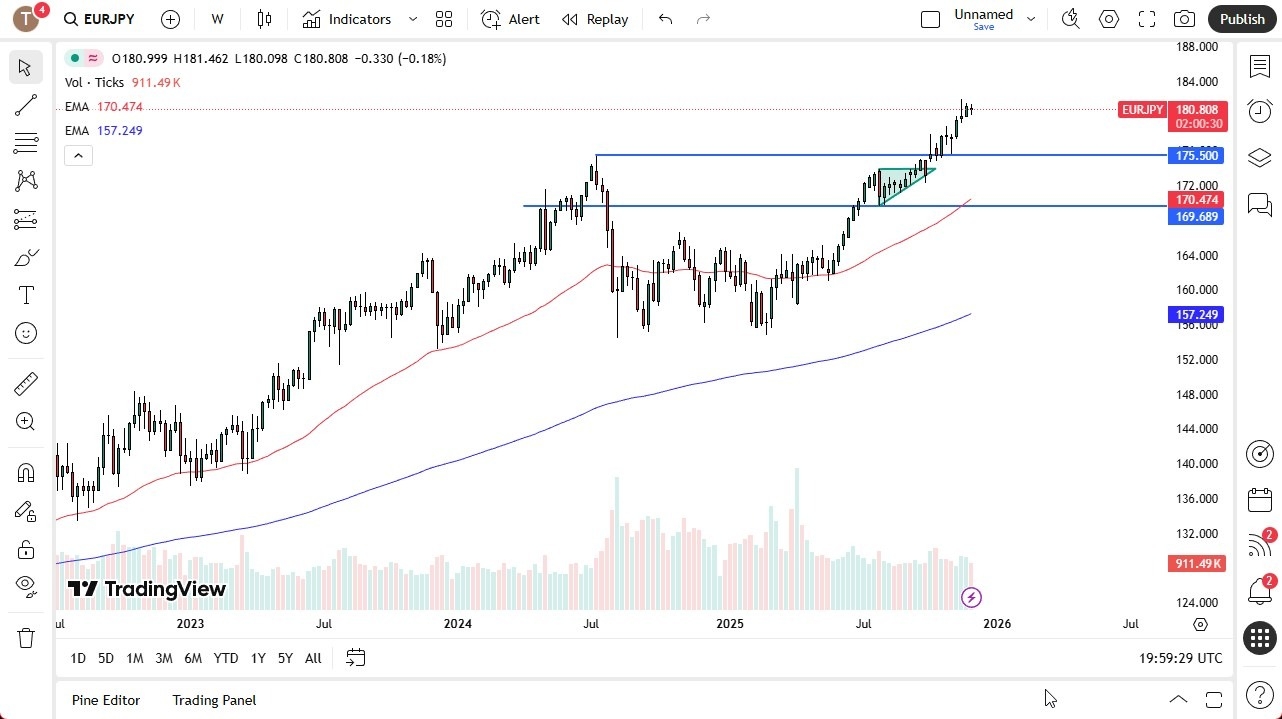Select the Text annotation tool

click(x=26, y=294)
